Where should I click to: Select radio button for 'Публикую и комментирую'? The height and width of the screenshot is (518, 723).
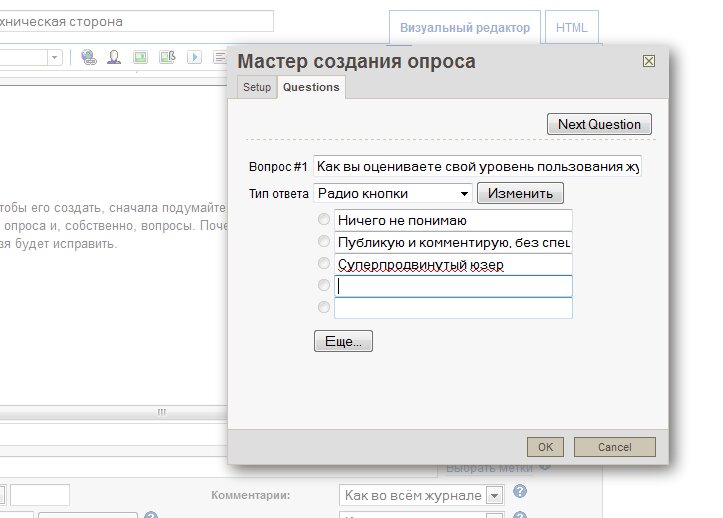click(323, 242)
